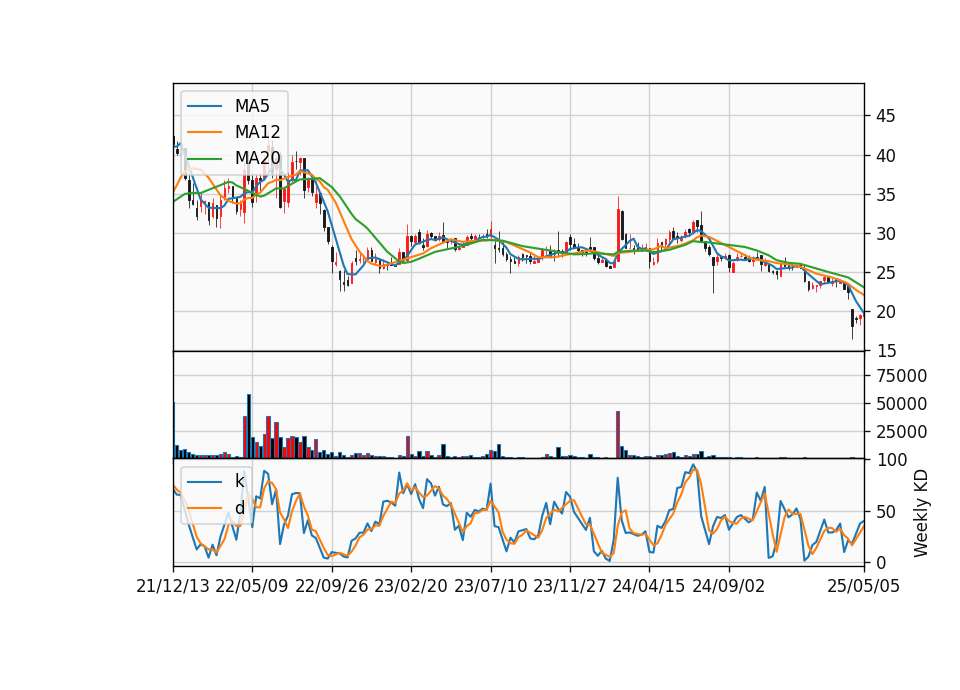
Task: Click the 23/07/10 date label
Action: [x=490, y=586]
